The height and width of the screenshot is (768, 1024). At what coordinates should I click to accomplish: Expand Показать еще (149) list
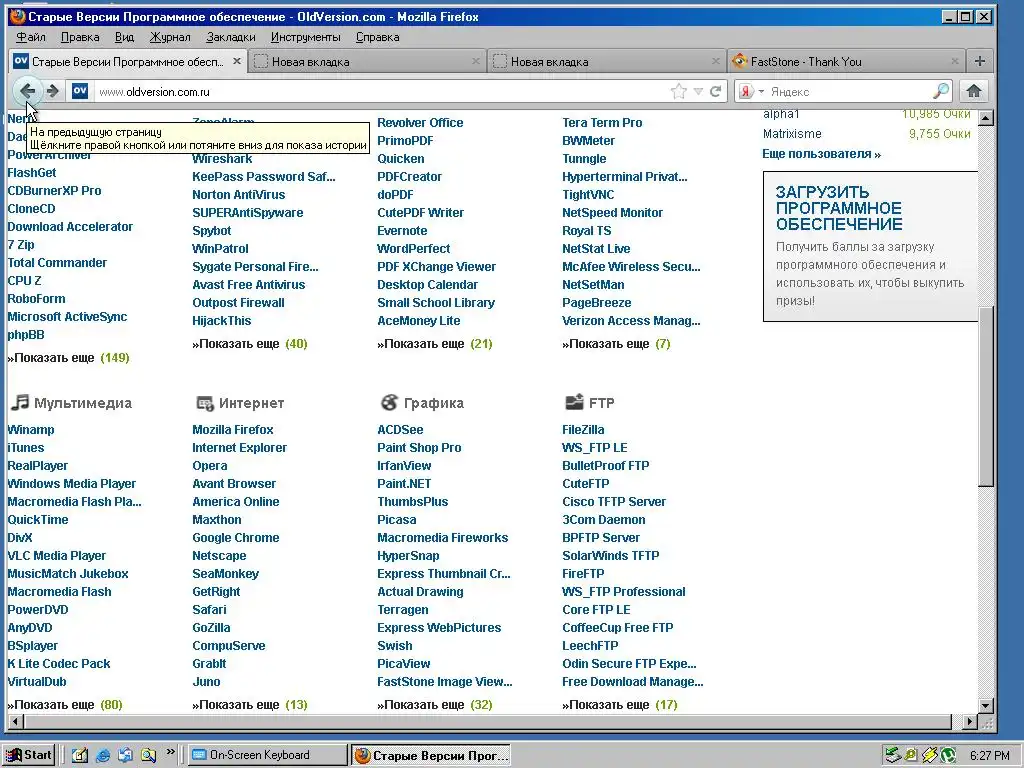tap(69, 358)
